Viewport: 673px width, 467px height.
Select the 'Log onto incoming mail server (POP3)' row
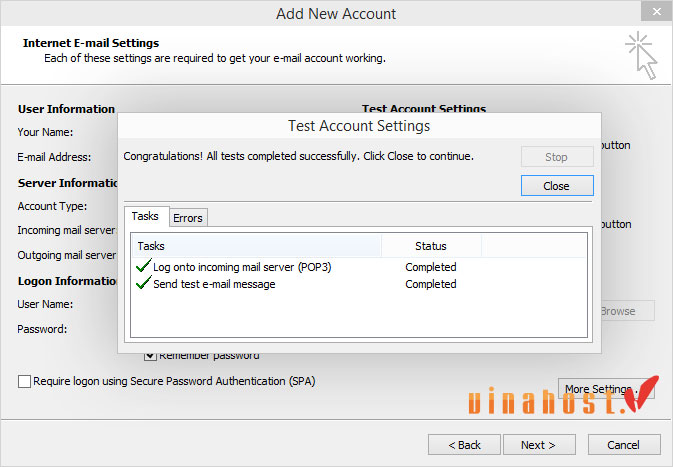[296, 267]
